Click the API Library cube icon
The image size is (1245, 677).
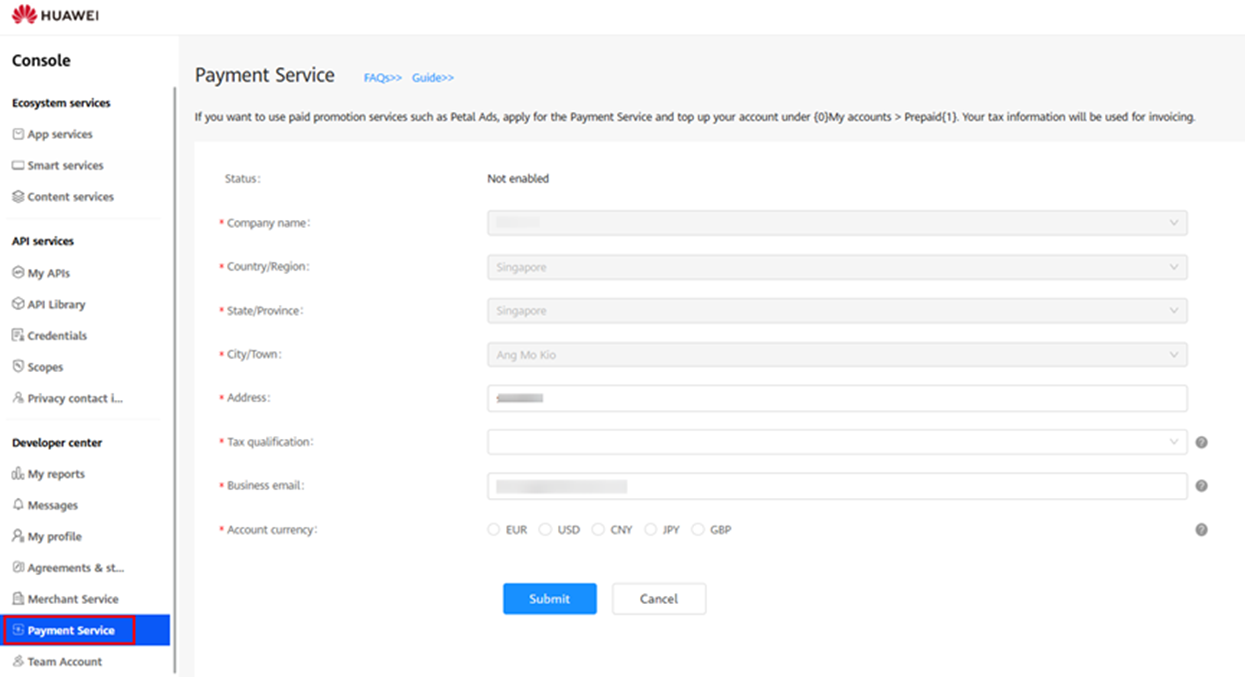pos(18,304)
